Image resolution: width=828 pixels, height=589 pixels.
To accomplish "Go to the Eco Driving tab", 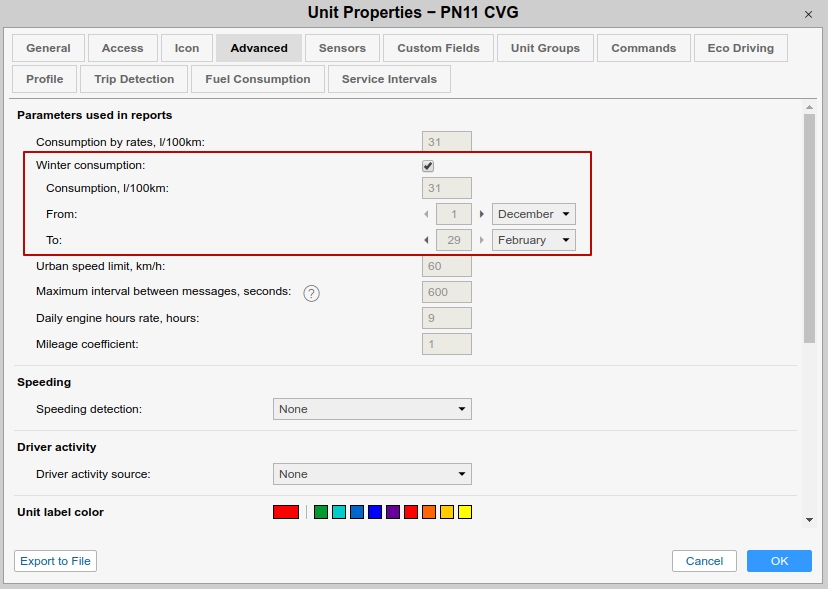I will click(x=740, y=48).
